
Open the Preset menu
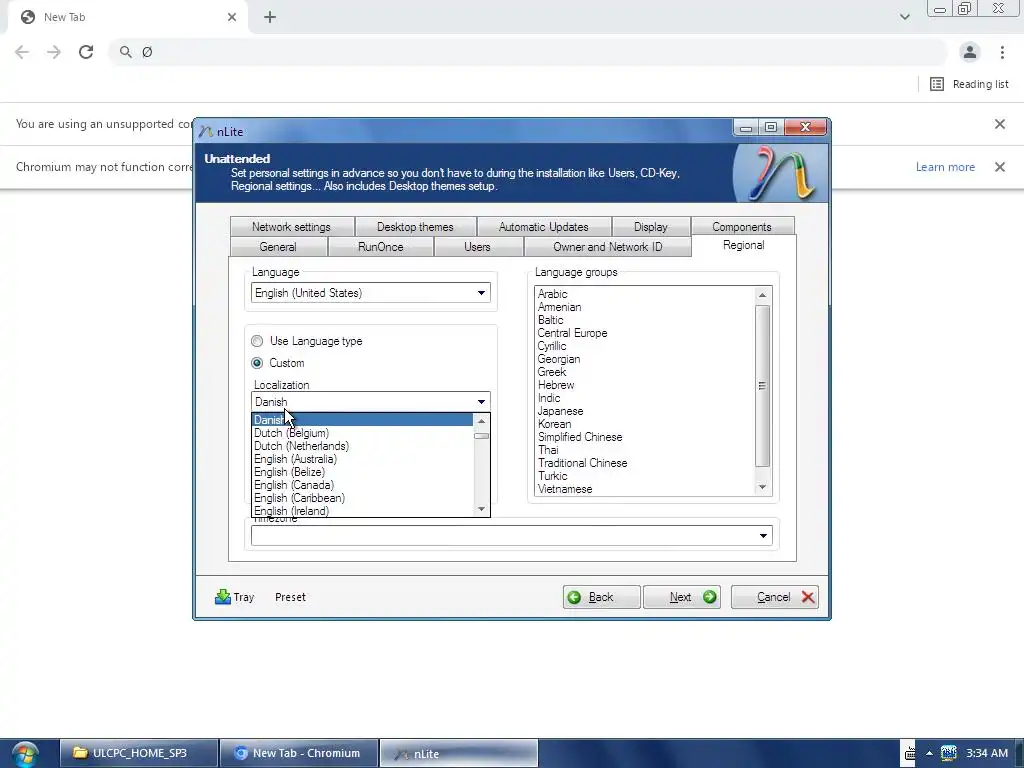point(291,597)
